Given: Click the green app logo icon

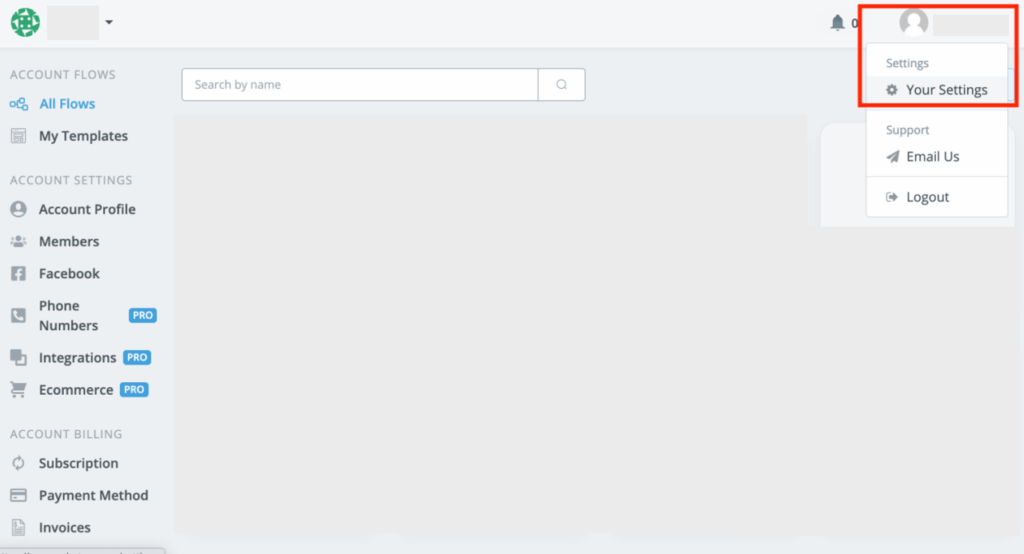Looking at the screenshot, I should pyautogui.click(x=25, y=22).
